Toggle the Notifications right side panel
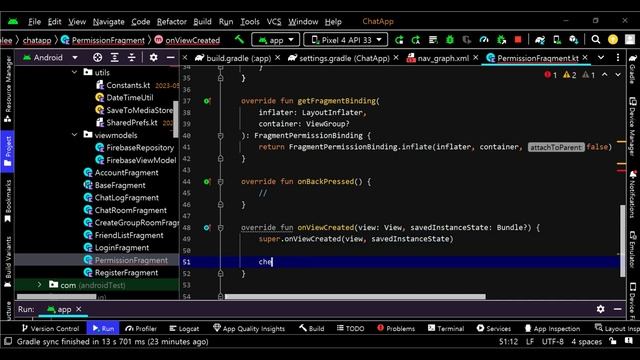This screenshot has height=360, width=640. (x=633, y=194)
